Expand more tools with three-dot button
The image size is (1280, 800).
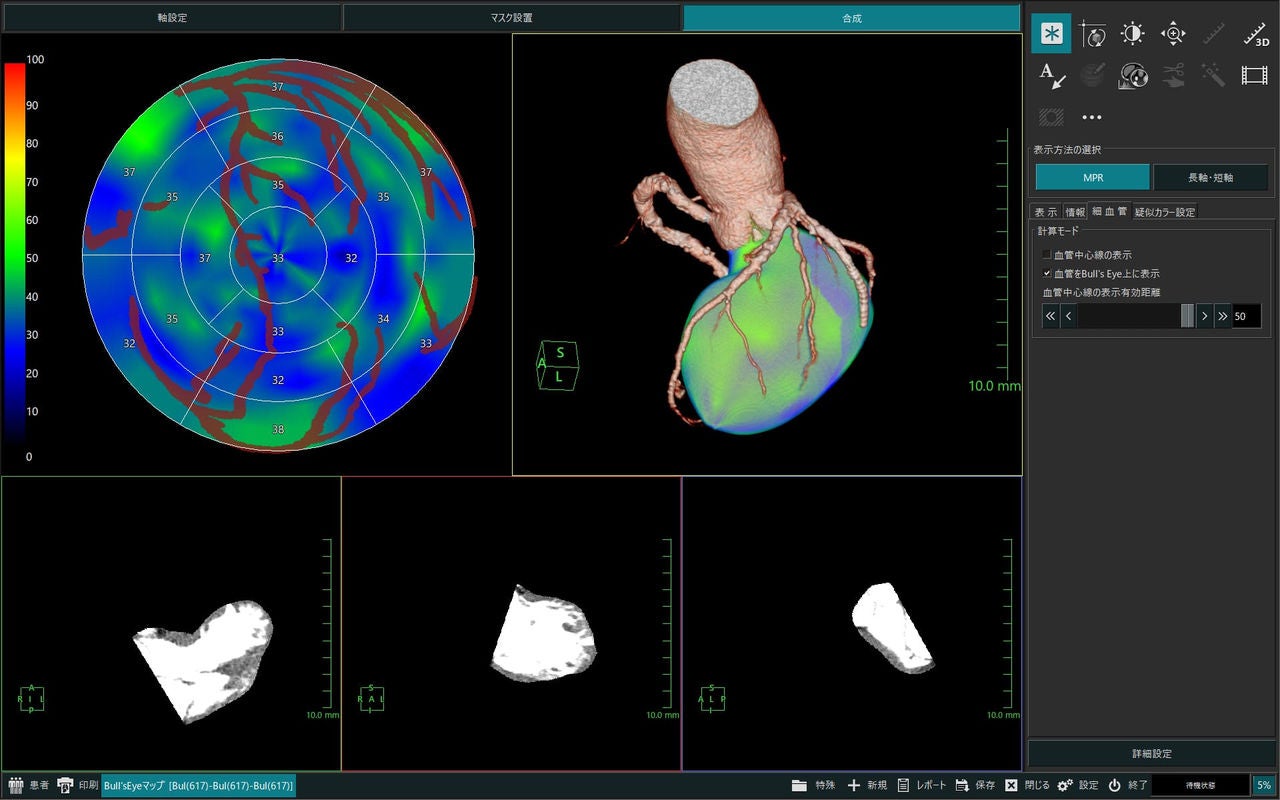coord(1092,117)
